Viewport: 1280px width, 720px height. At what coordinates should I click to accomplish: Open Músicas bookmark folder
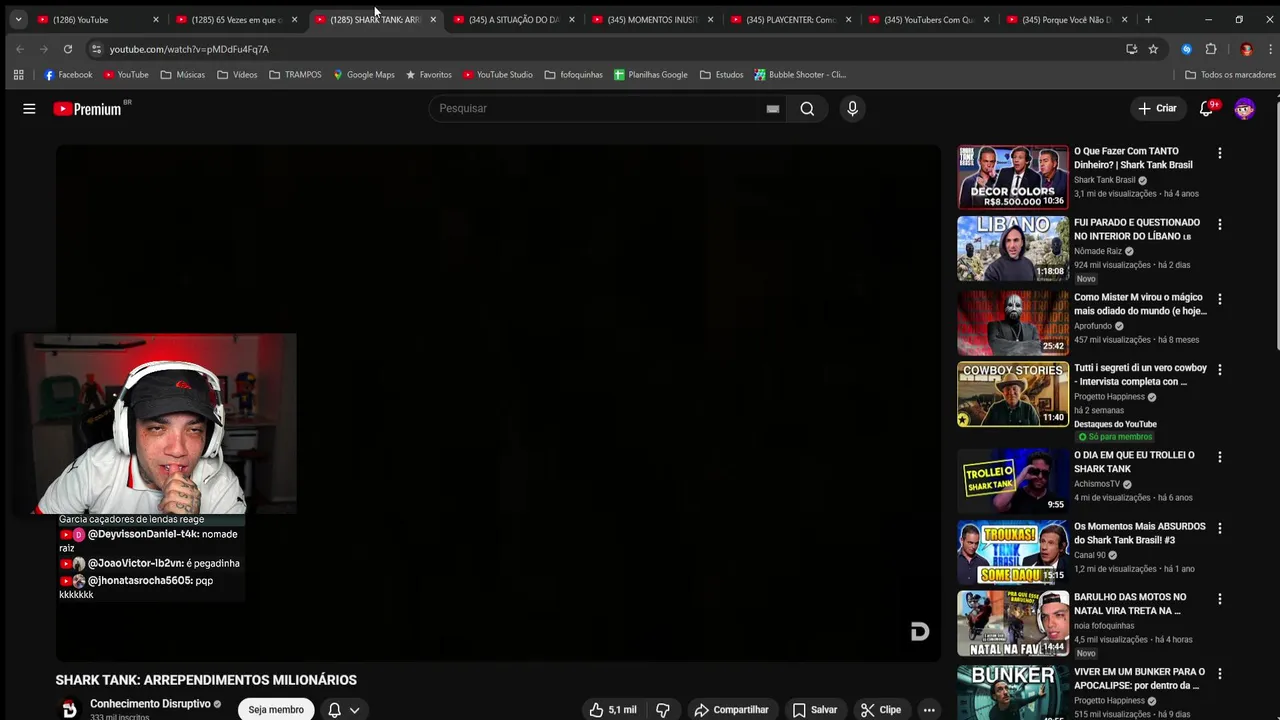(182, 74)
